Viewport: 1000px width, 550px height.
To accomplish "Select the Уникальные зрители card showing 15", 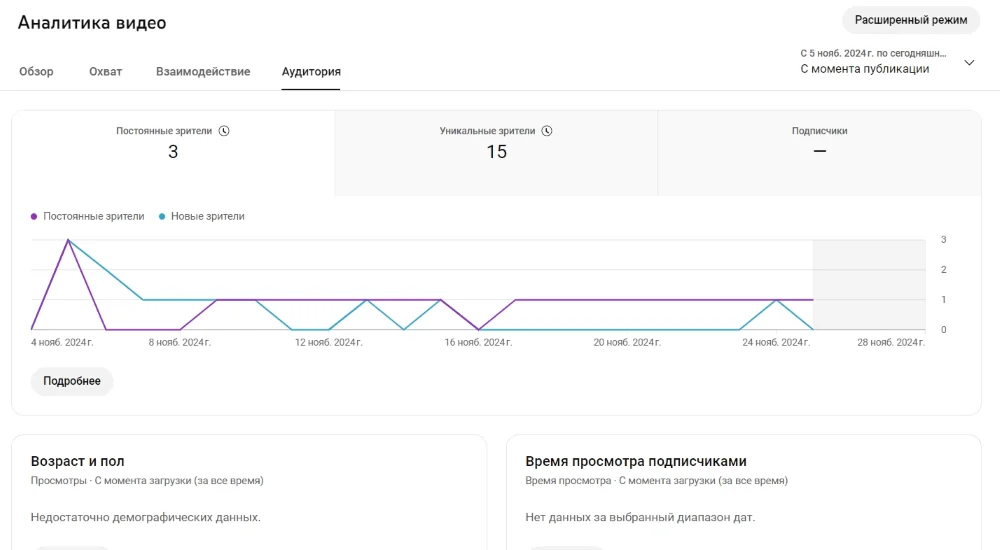I will click(496, 152).
